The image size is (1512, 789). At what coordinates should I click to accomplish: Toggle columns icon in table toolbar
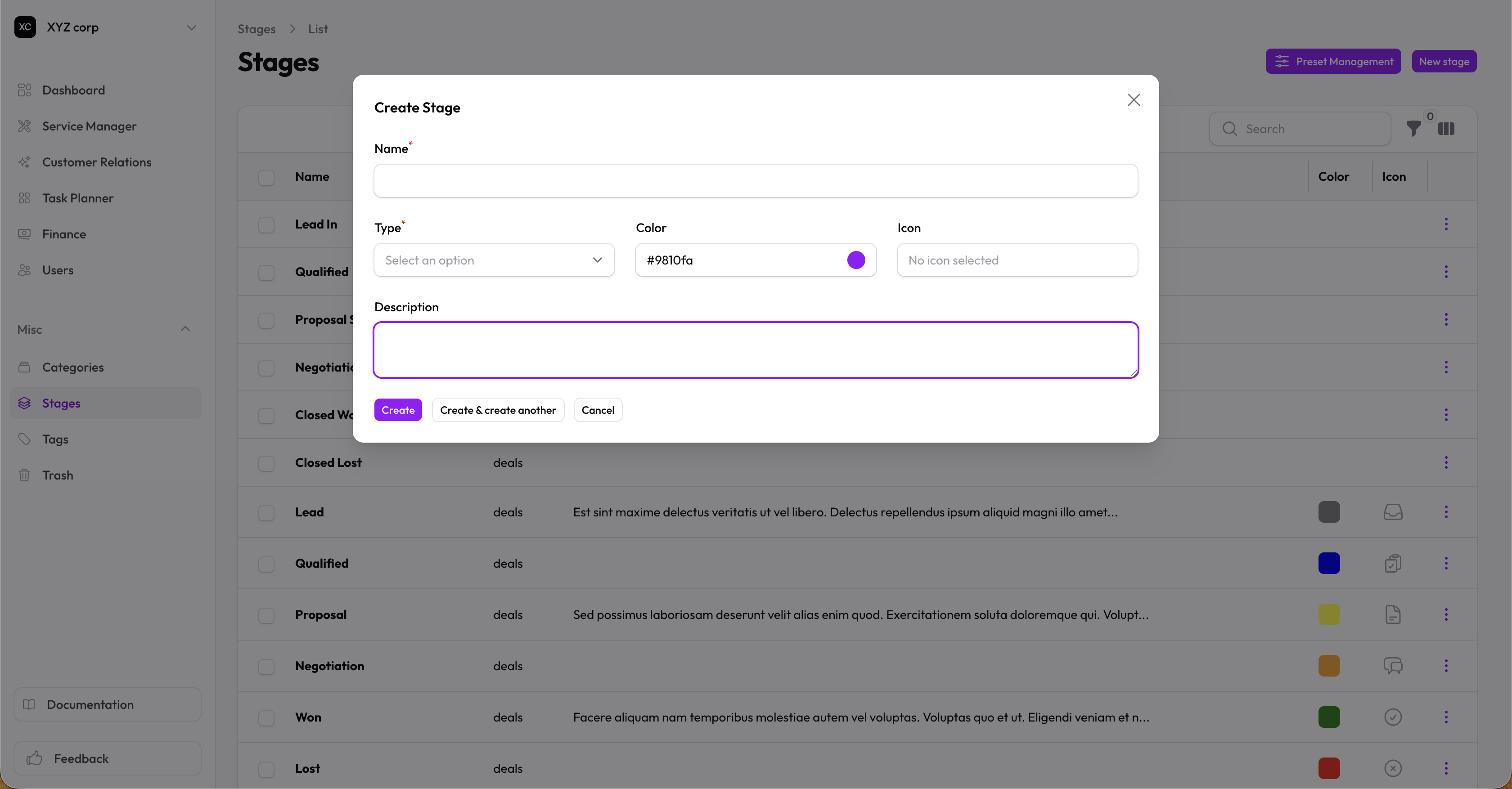[1446, 129]
